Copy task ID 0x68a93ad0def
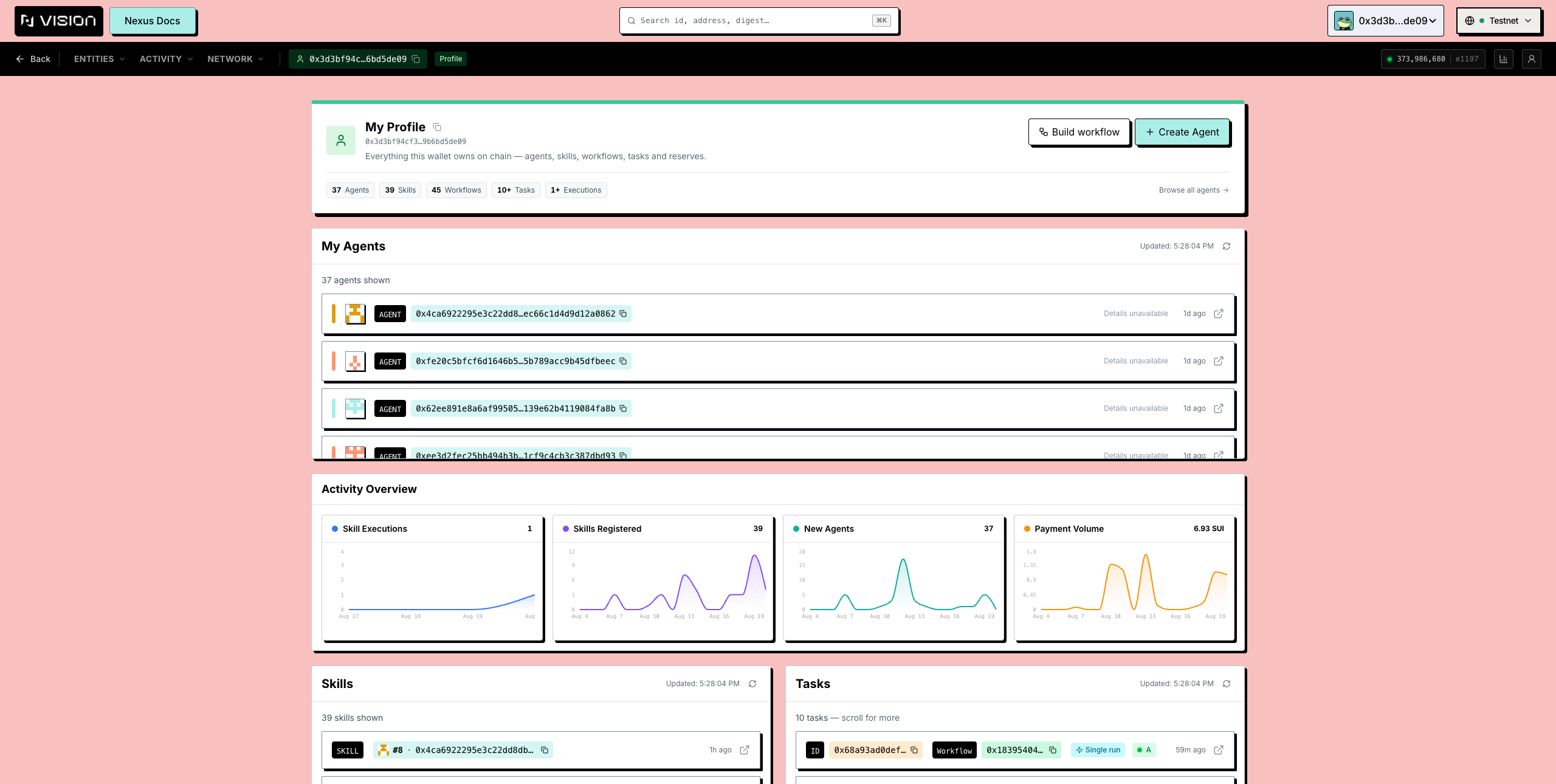The height and width of the screenshot is (784, 1556). click(x=914, y=750)
